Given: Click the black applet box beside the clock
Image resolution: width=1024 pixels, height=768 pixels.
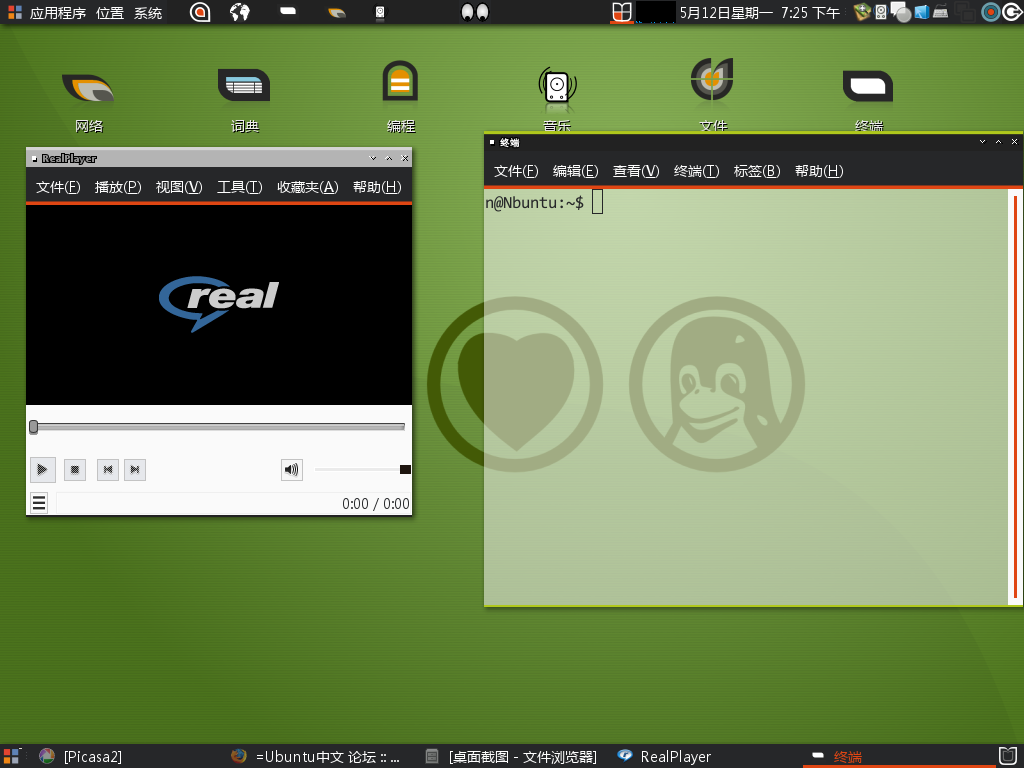Looking at the screenshot, I should point(655,12).
